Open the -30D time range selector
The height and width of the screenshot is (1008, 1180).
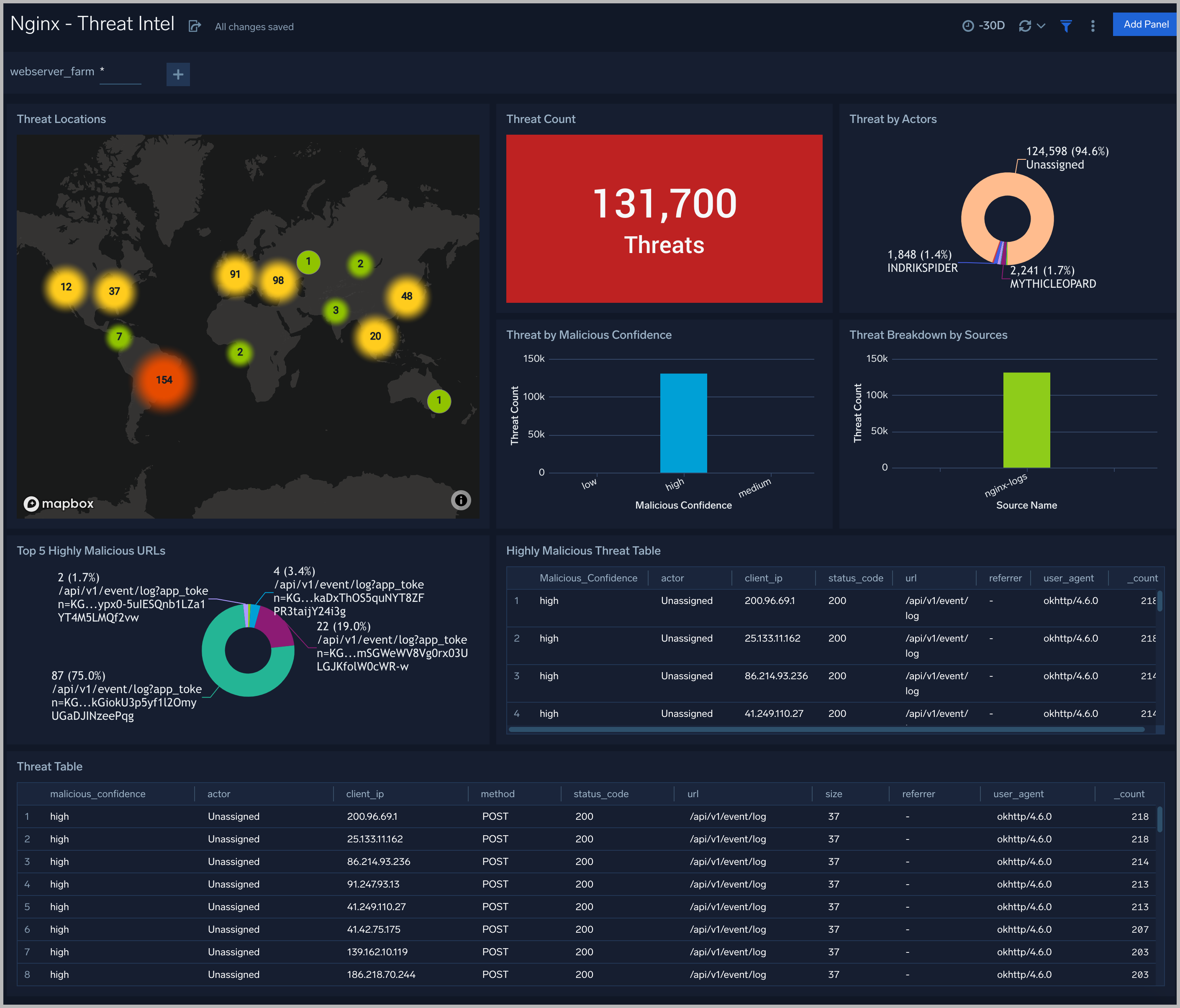[989, 25]
